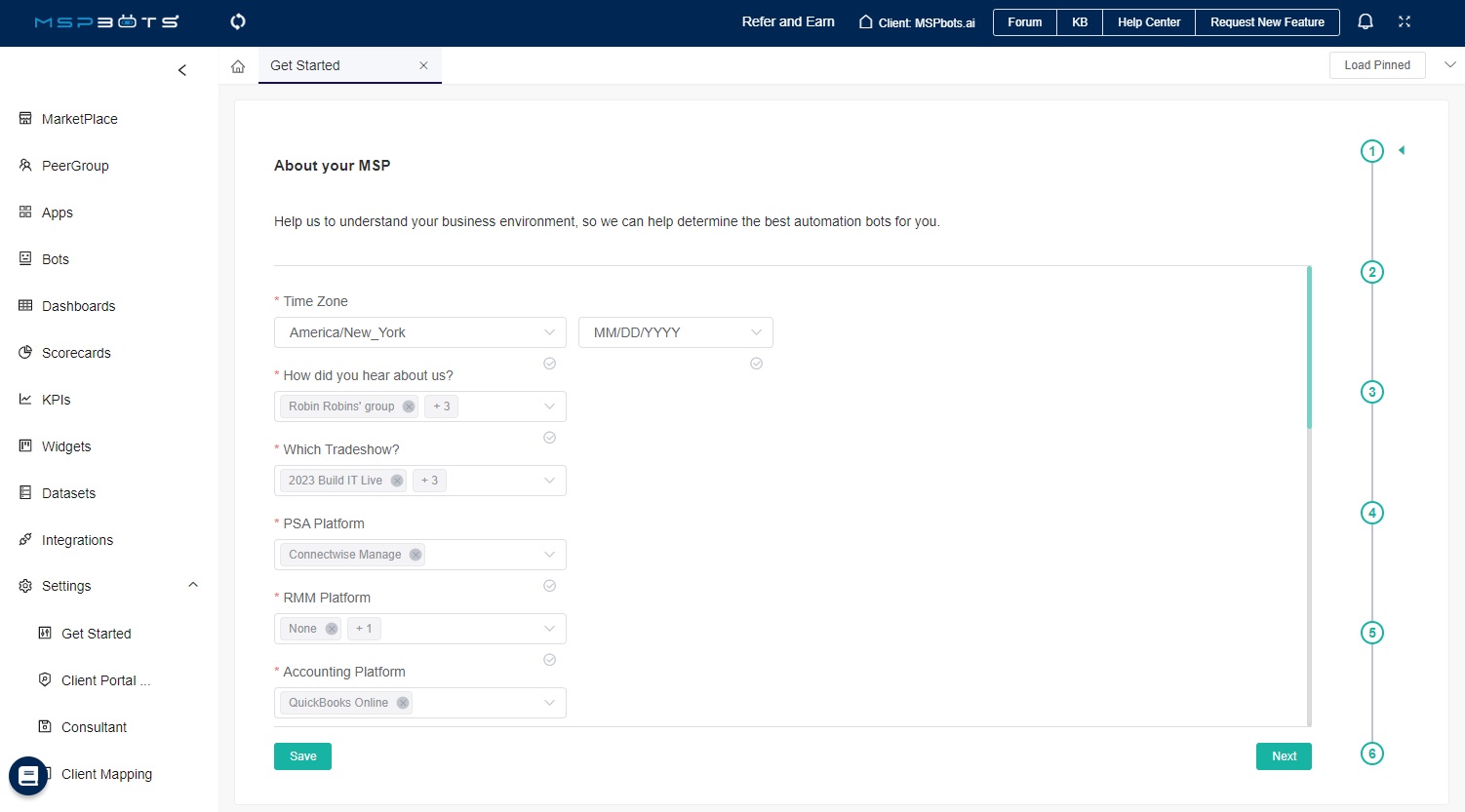Collapse the sidebar with the left arrow

pyautogui.click(x=182, y=70)
